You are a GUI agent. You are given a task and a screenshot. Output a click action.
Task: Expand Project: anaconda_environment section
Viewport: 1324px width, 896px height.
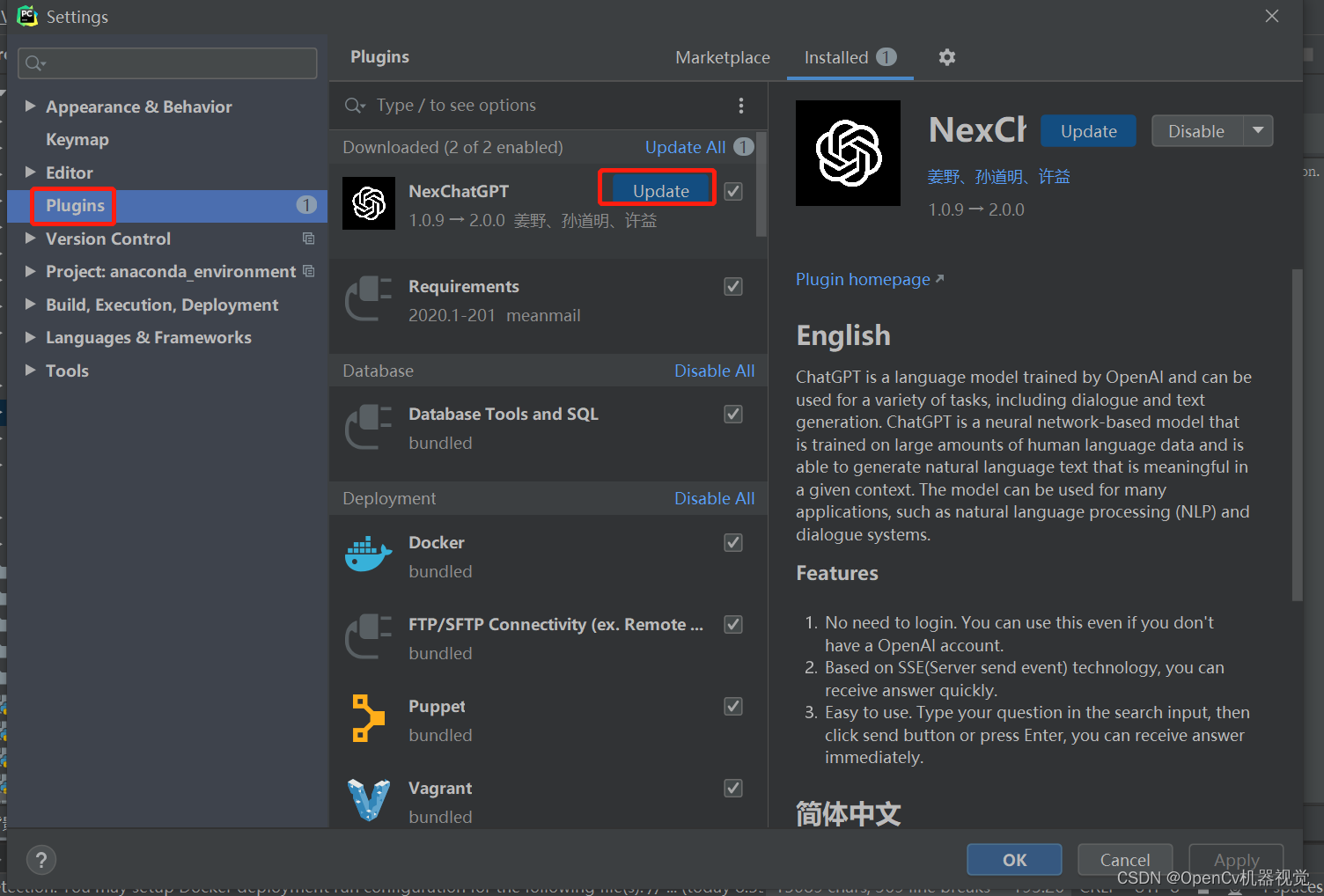[x=30, y=270]
